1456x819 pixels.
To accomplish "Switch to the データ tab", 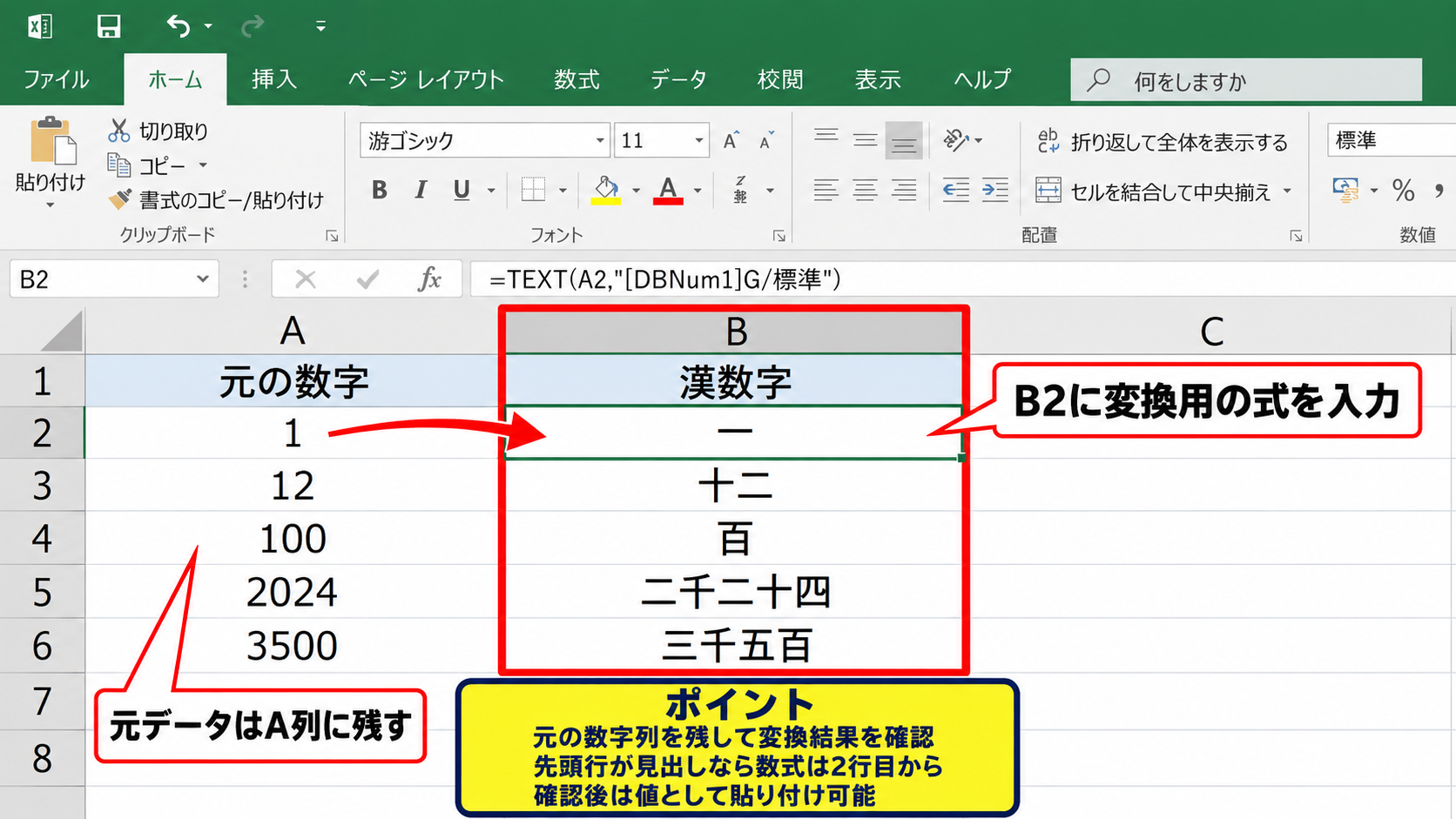I will click(678, 80).
